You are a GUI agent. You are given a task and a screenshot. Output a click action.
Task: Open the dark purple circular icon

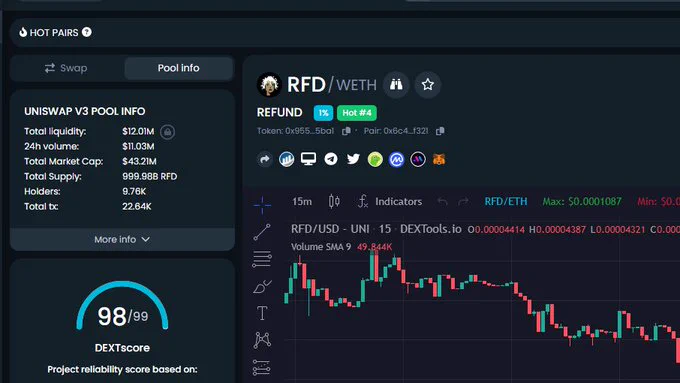[418, 160]
